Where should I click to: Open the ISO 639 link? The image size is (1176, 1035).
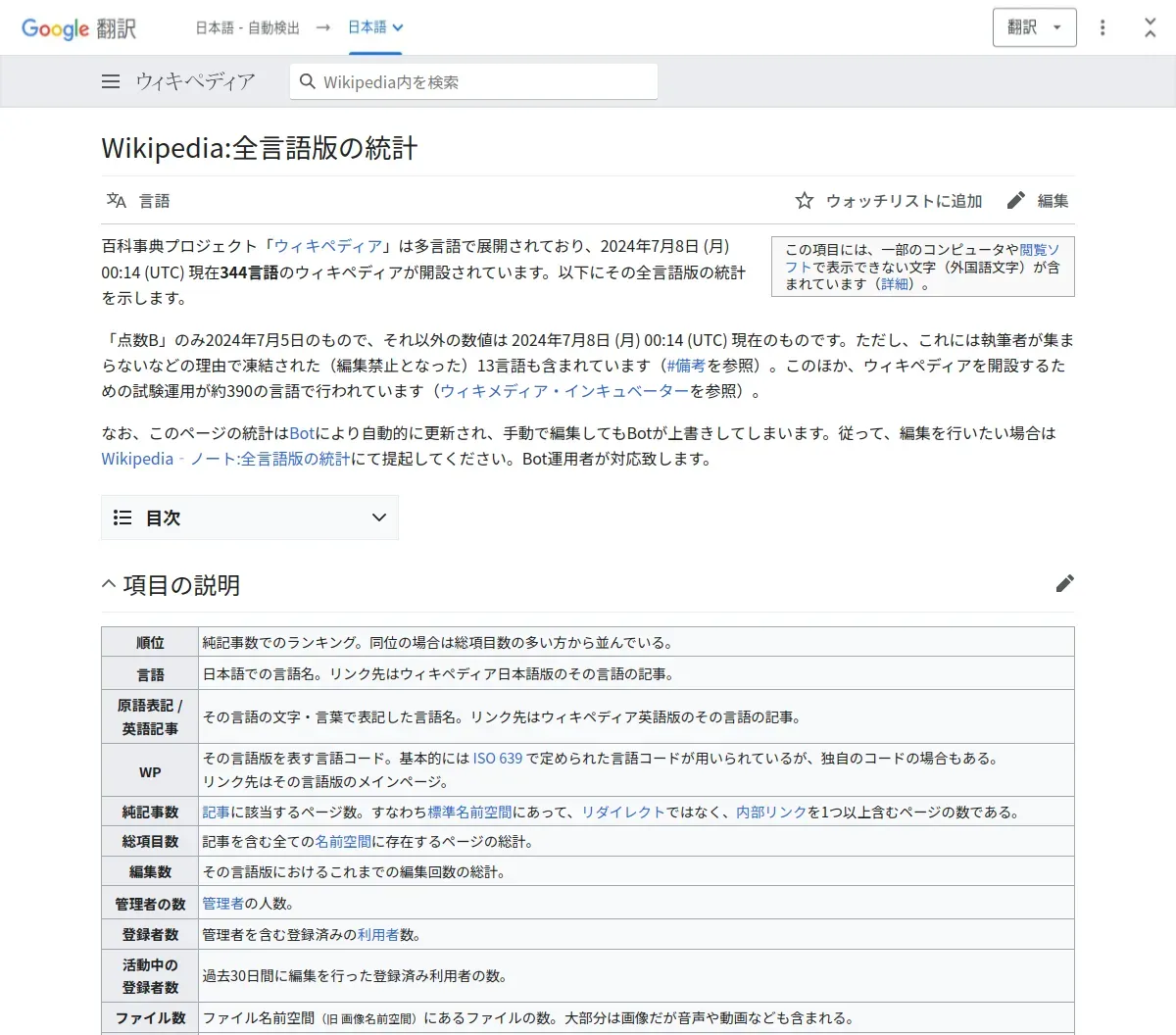point(498,759)
